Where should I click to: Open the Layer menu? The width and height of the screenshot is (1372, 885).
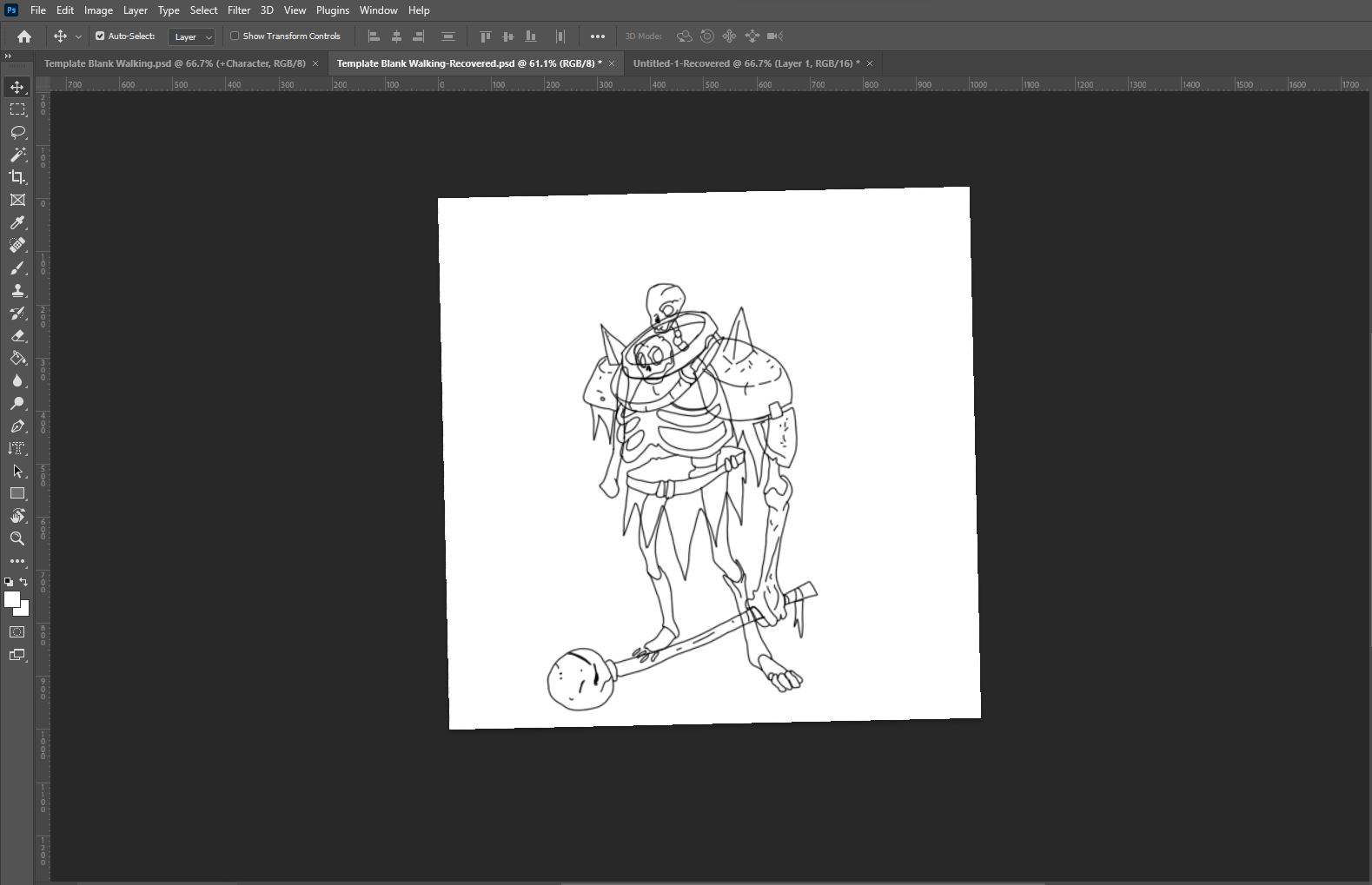click(136, 10)
